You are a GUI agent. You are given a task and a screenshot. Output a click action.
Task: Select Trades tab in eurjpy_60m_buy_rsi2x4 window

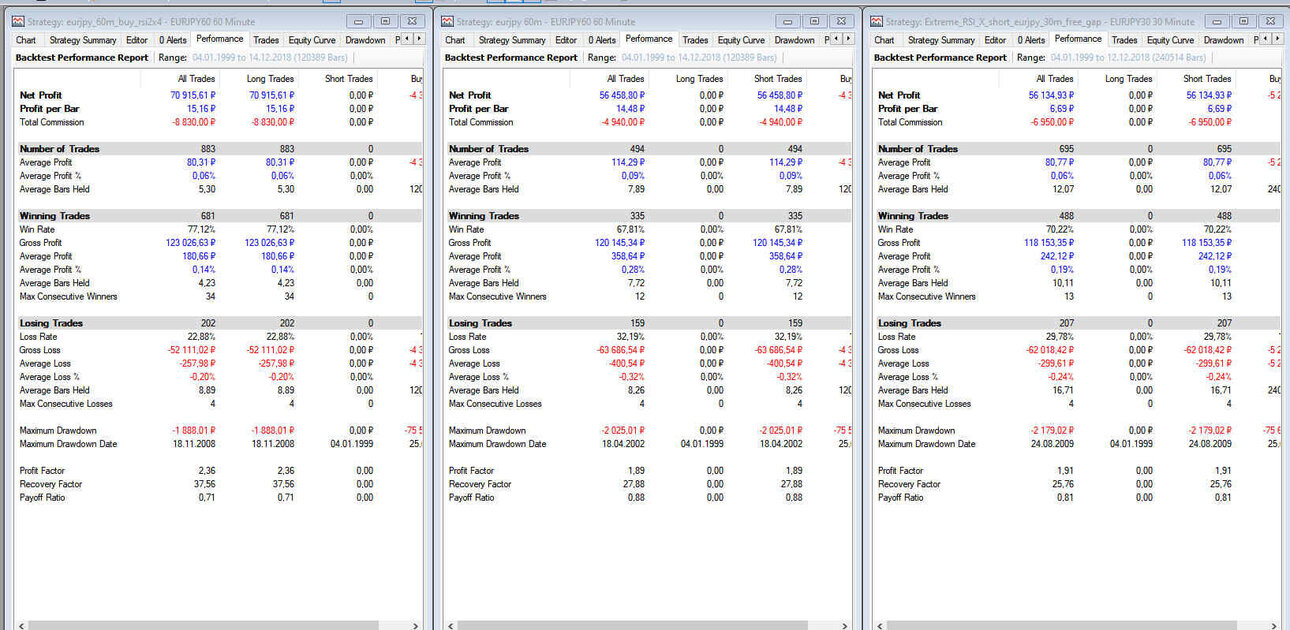(266, 40)
